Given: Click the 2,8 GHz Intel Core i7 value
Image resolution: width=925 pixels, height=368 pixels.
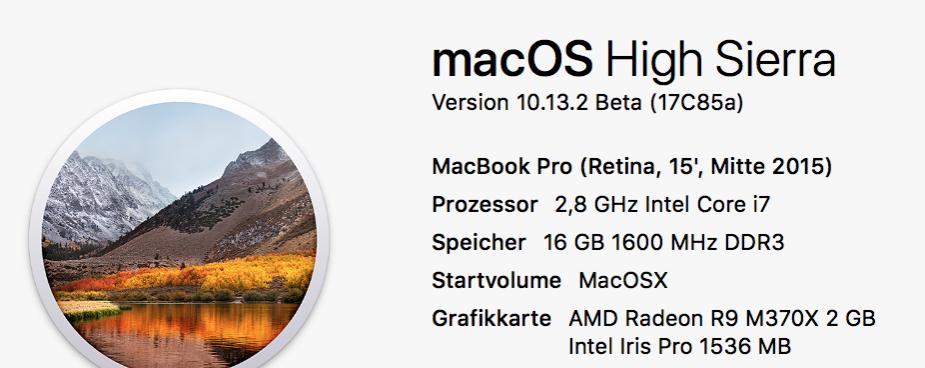Looking at the screenshot, I should tap(662, 205).
